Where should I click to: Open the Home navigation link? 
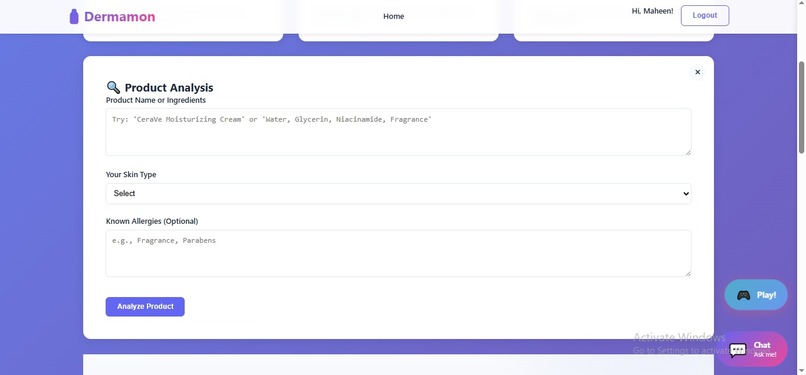pyautogui.click(x=394, y=16)
